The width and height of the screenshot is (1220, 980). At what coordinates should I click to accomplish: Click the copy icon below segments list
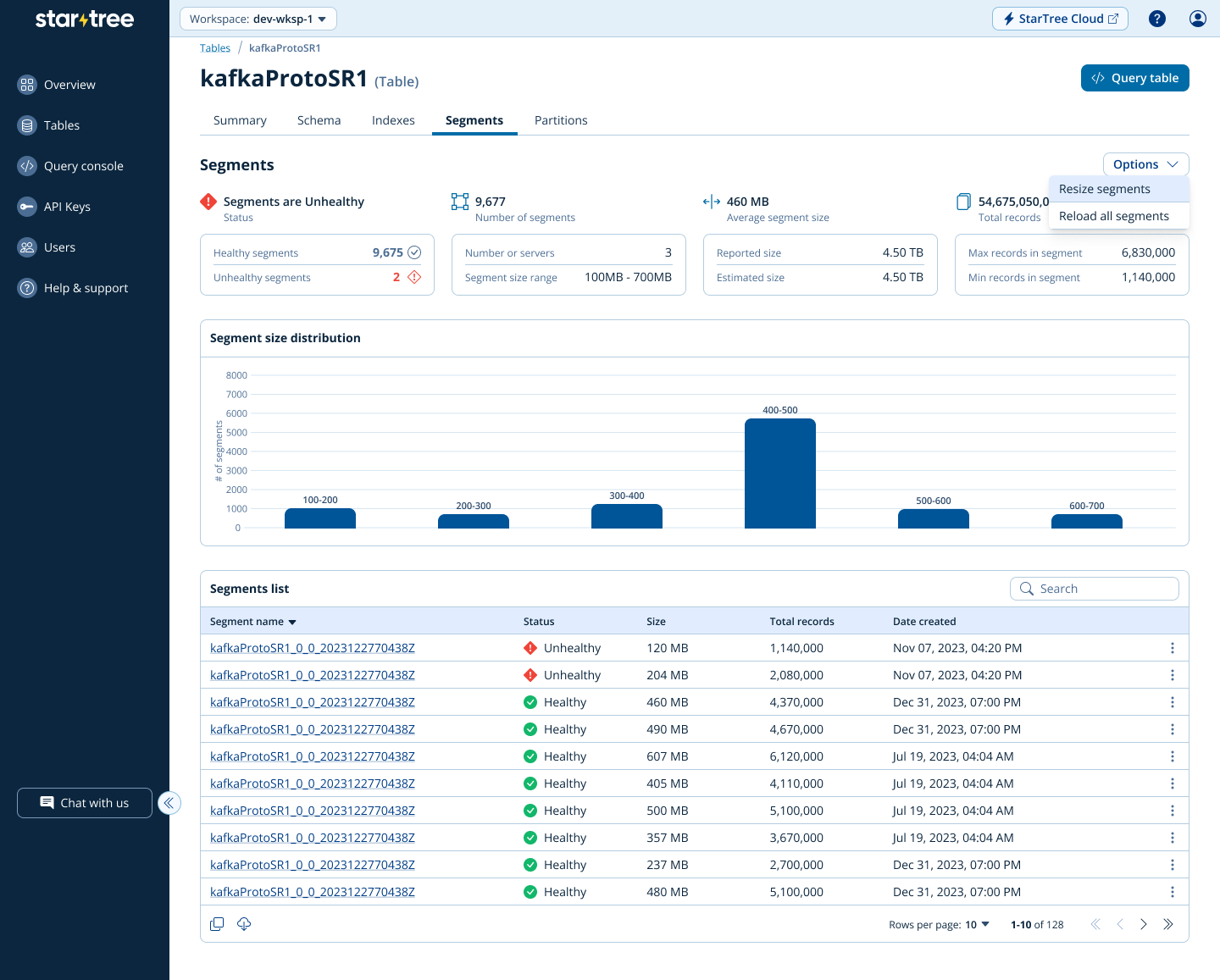[x=217, y=924]
